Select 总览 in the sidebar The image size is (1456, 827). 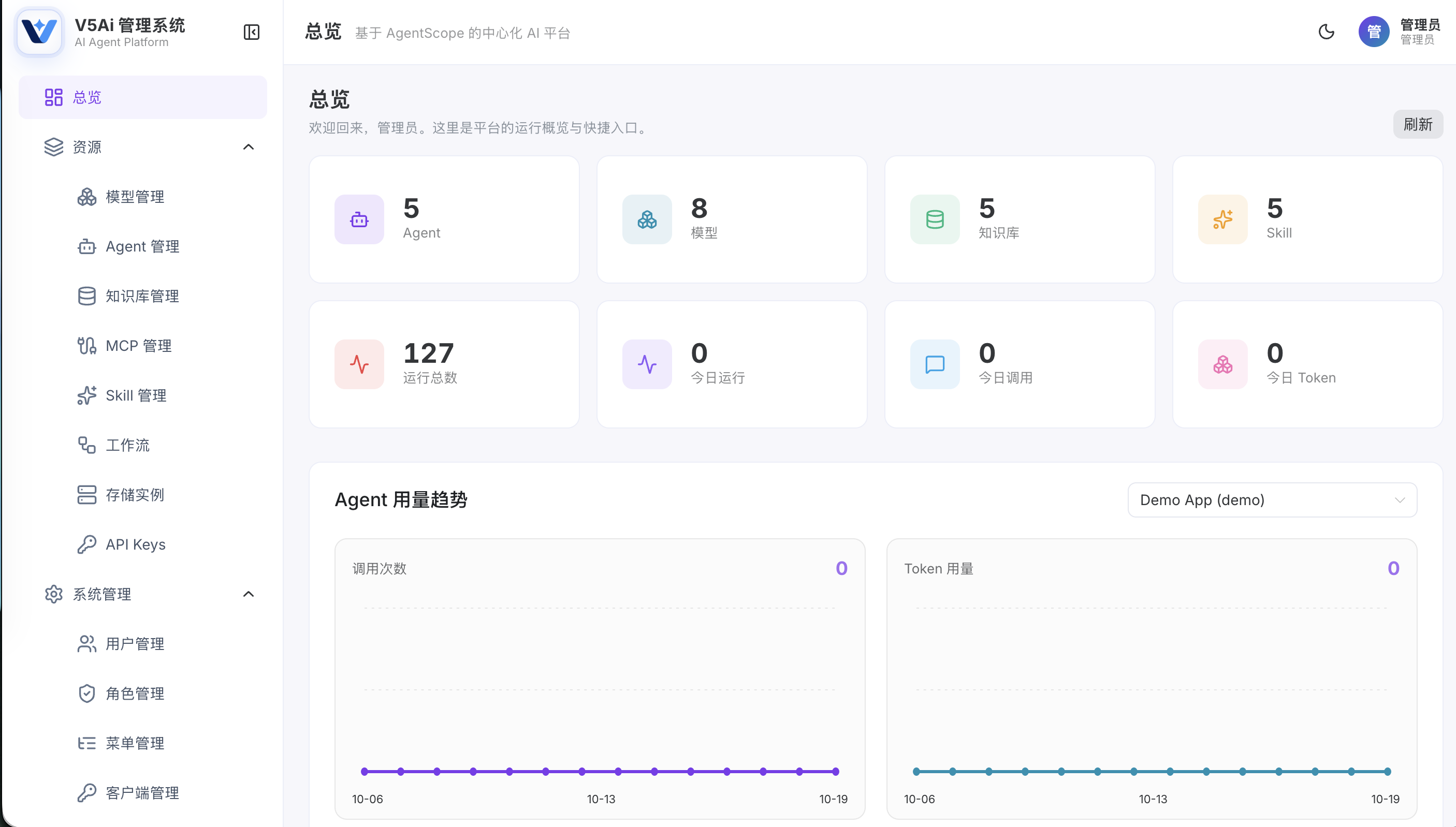click(142, 97)
